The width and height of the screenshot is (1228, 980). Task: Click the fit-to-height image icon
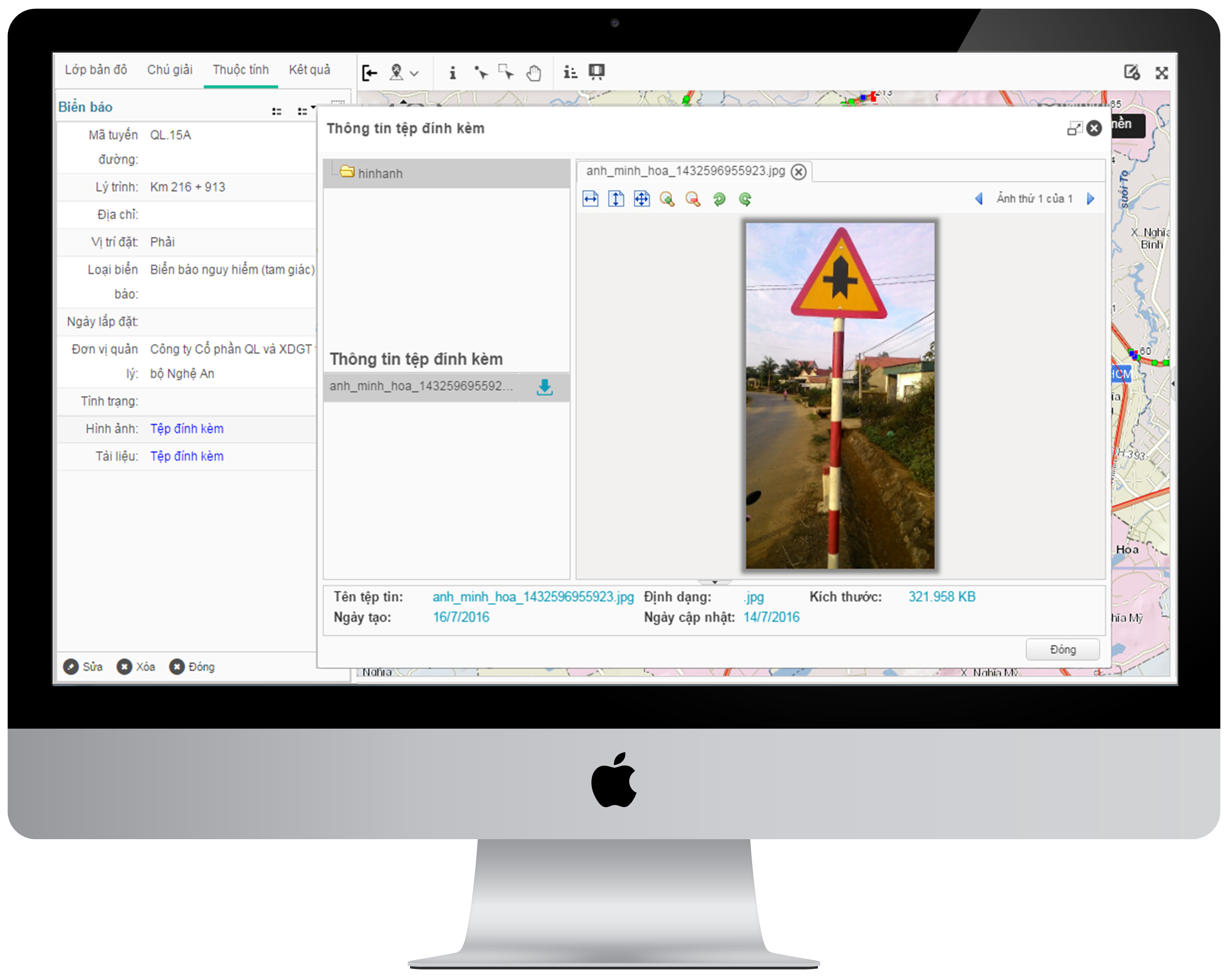616,199
